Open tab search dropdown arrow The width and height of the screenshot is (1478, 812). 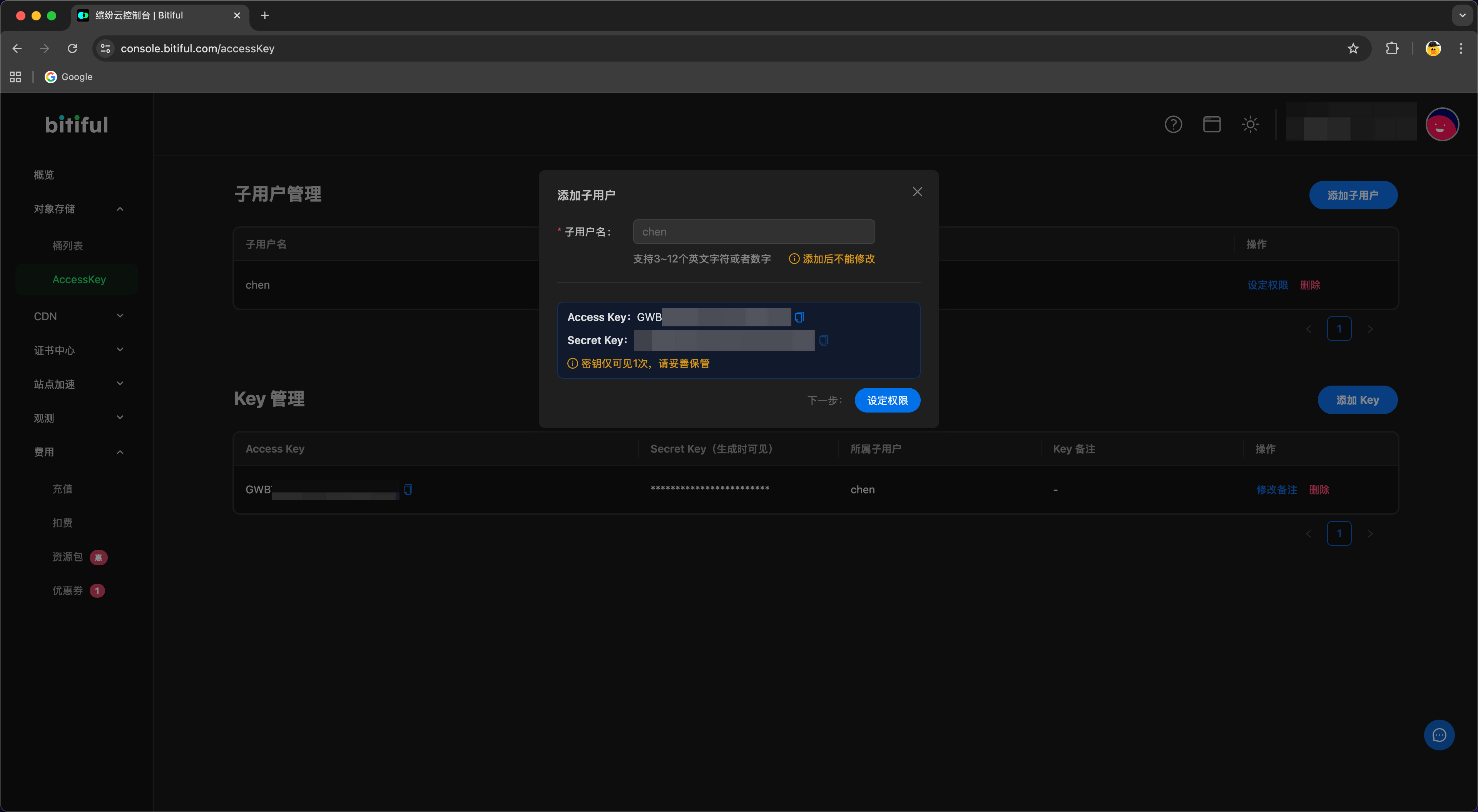coord(1463,15)
